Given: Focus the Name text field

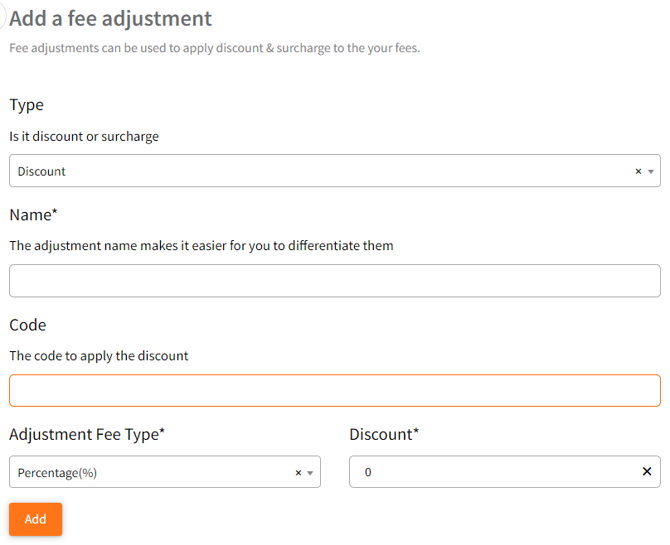Looking at the screenshot, I should click(x=334, y=281).
